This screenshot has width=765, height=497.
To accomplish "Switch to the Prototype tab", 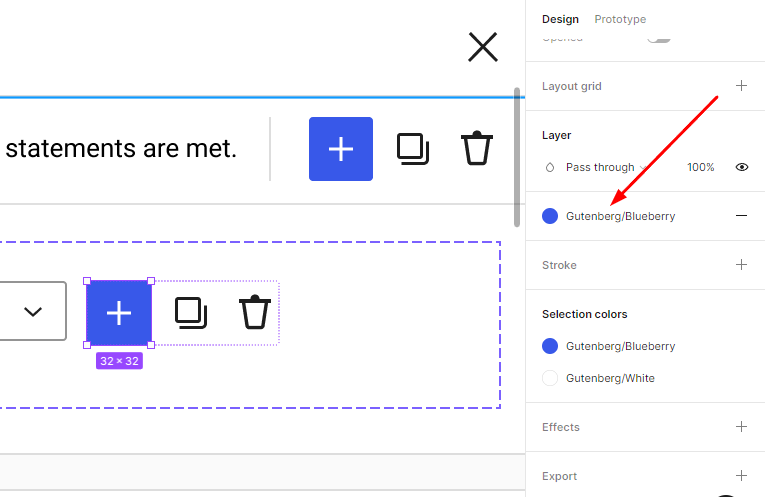I will [x=620, y=19].
